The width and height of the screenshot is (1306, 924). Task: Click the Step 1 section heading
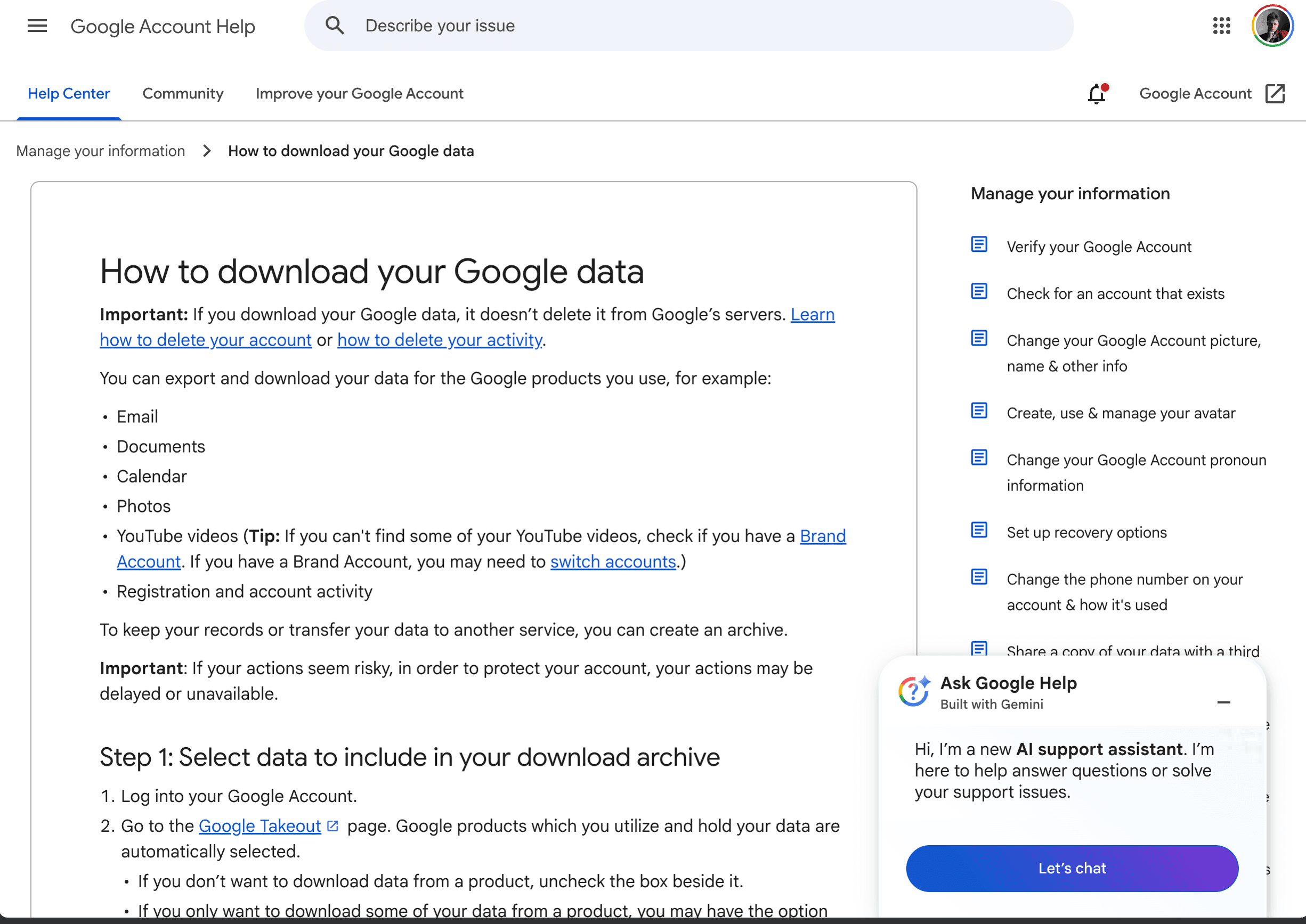click(409, 757)
